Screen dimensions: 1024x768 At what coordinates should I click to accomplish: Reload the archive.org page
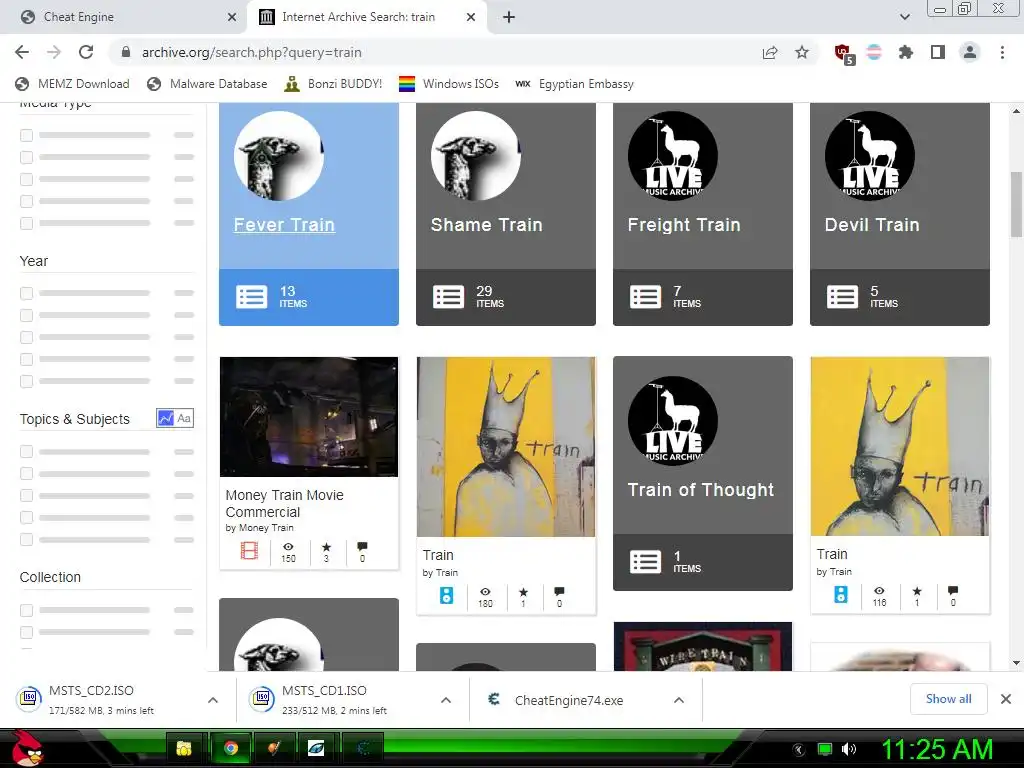86,52
